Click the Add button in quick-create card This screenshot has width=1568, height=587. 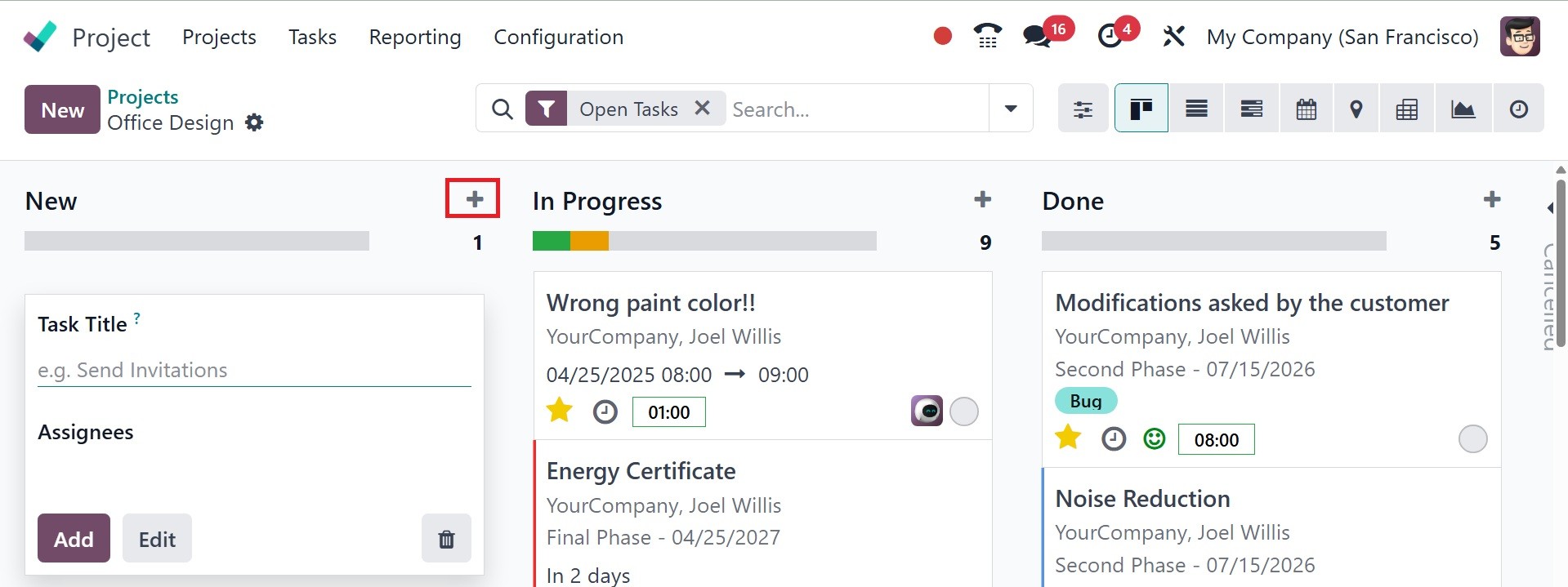[74, 539]
